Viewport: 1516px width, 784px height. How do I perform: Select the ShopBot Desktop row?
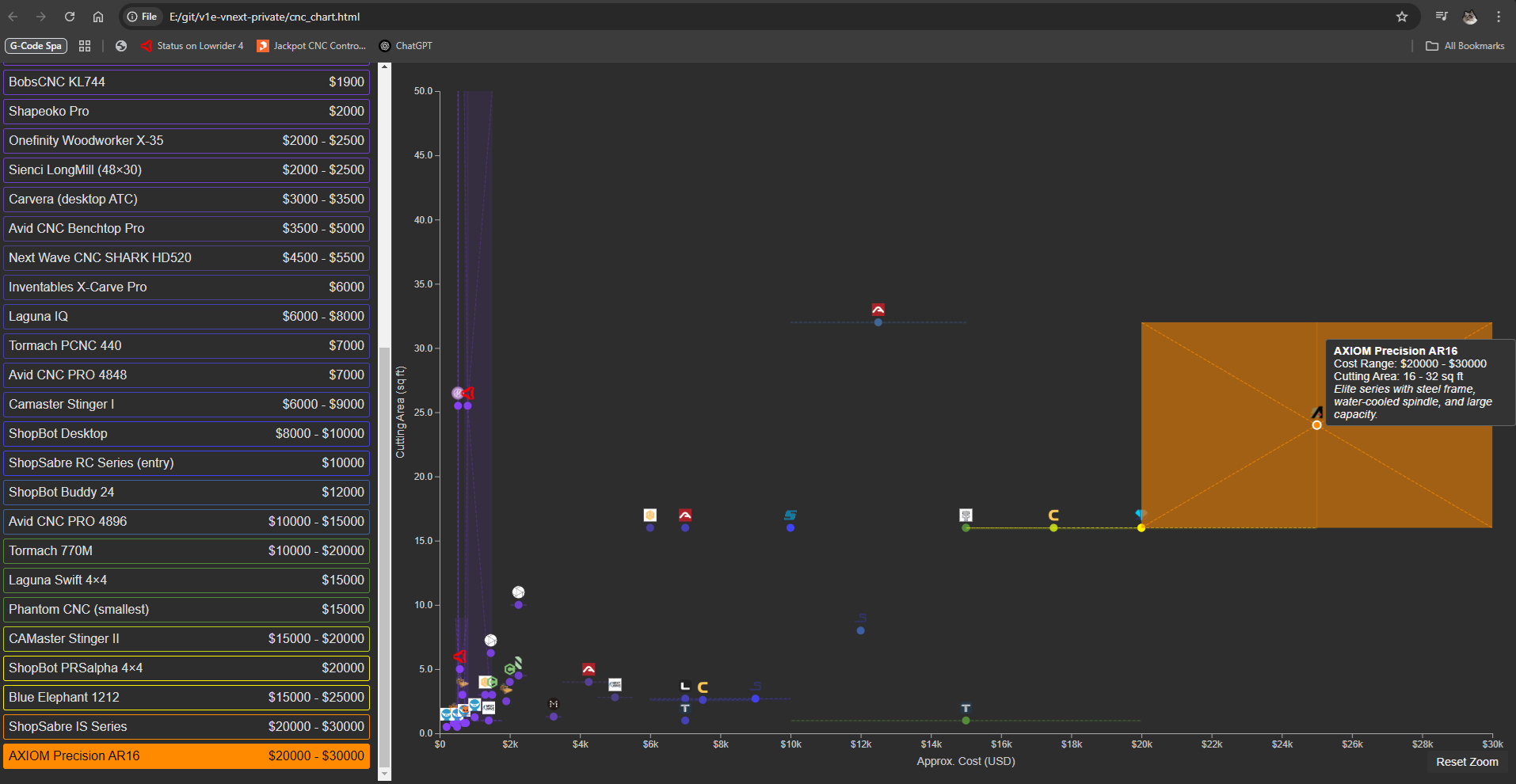pyautogui.click(x=186, y=433)
